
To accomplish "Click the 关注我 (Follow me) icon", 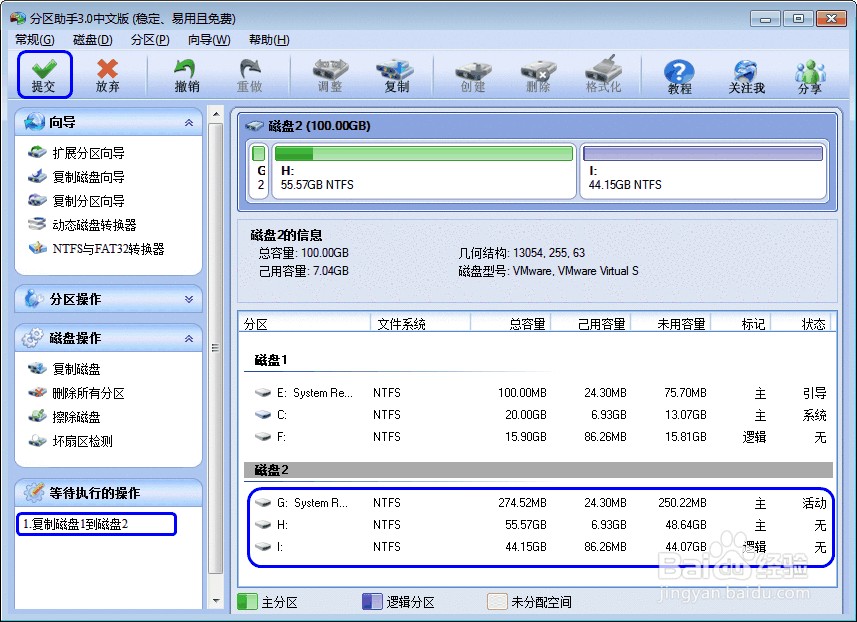I will click(746, 76).
